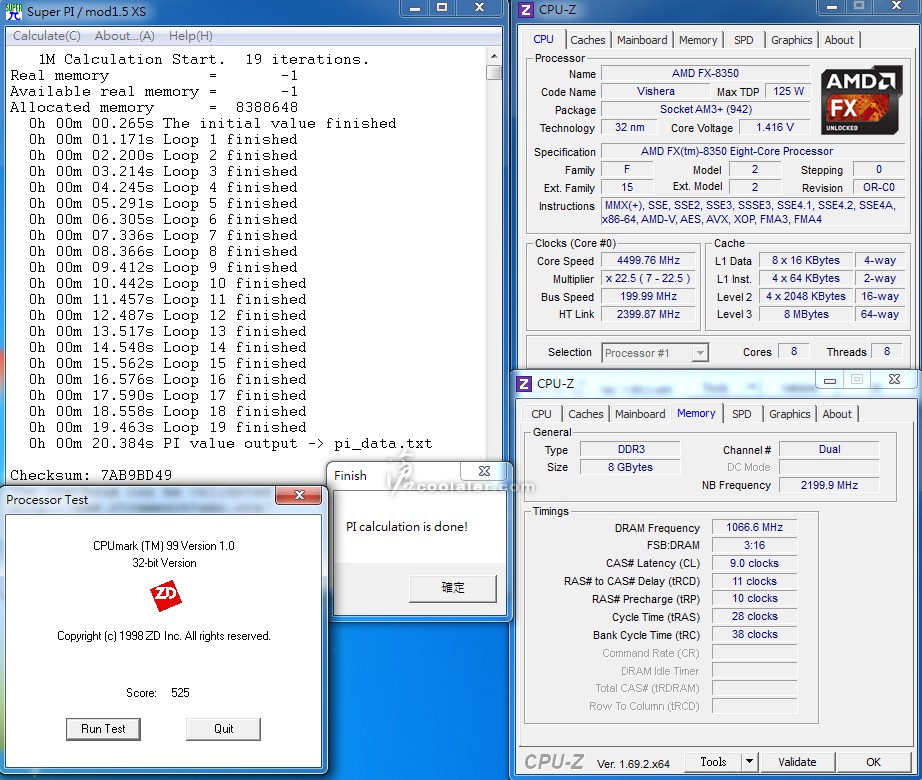Close the Finish dialog with its X button
This screenshot has height=780, width=922.
483,471
